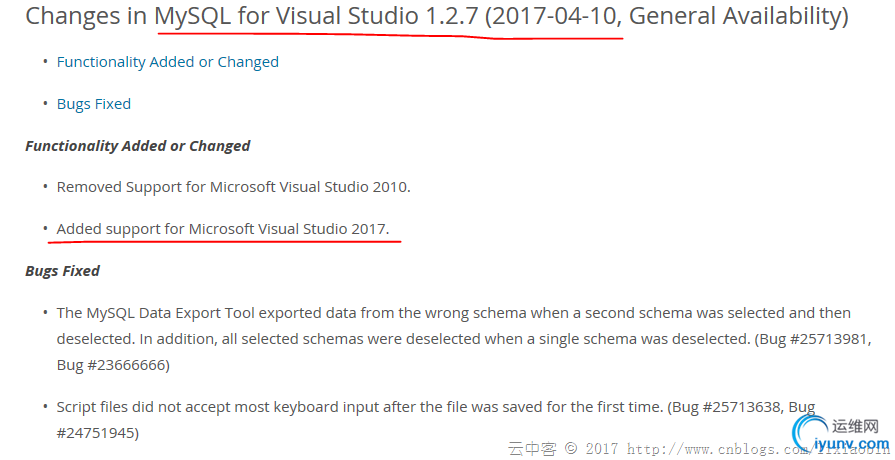Click the bullet before Functionality Added link
895x460 pixels.
point(44,62)
